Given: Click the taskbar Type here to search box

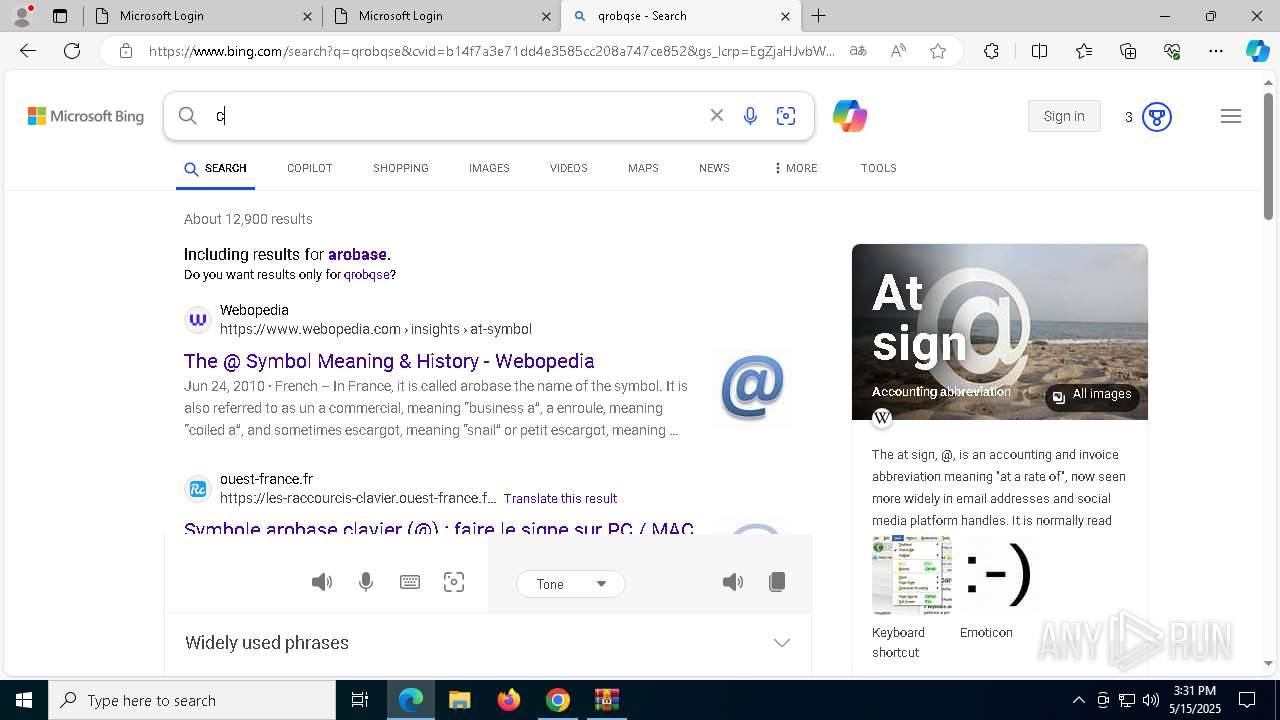Looking at the screenshot, I should [192, 700].
